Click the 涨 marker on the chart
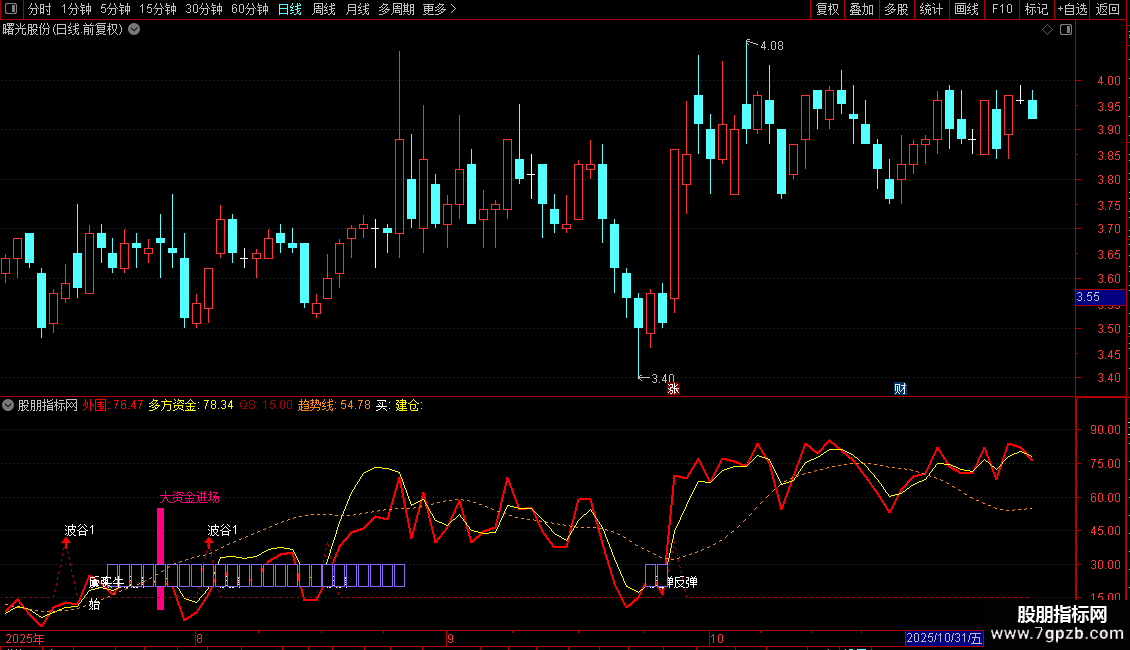 [673, 389]
